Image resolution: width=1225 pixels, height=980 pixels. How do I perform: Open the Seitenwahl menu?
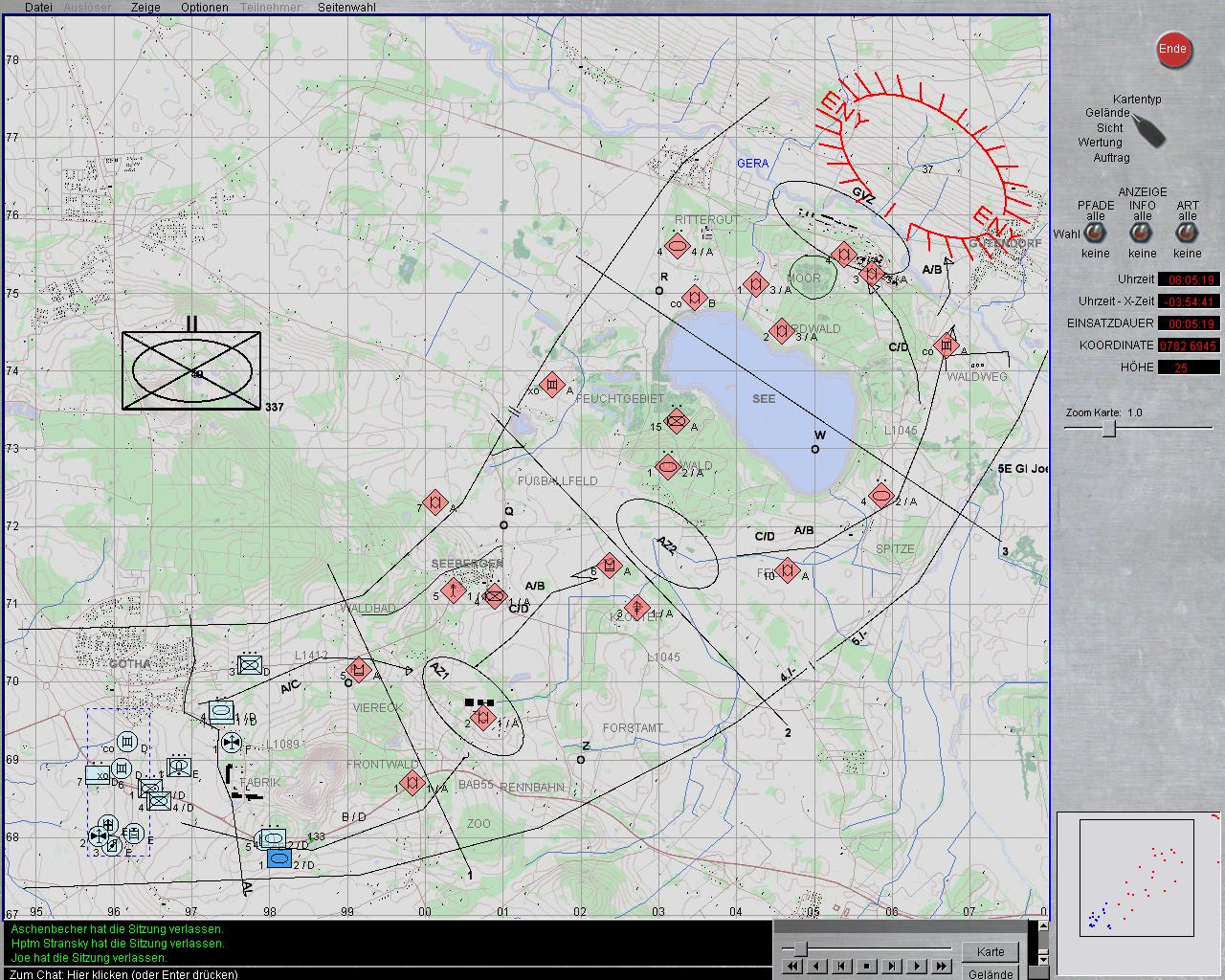(346, 7)
